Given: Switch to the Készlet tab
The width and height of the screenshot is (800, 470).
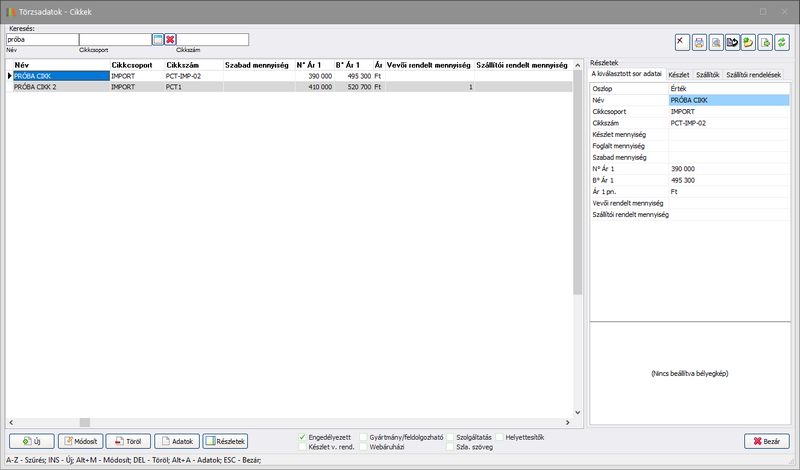Looking at the screenshot, I should tap(679, 74).
